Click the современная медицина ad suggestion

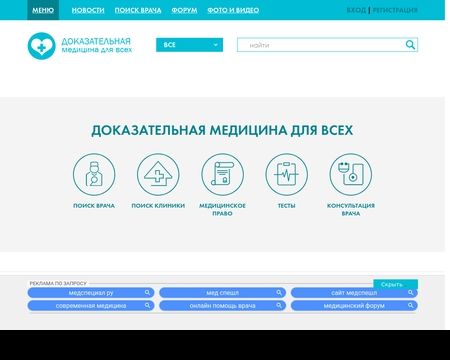click(91, 305)
